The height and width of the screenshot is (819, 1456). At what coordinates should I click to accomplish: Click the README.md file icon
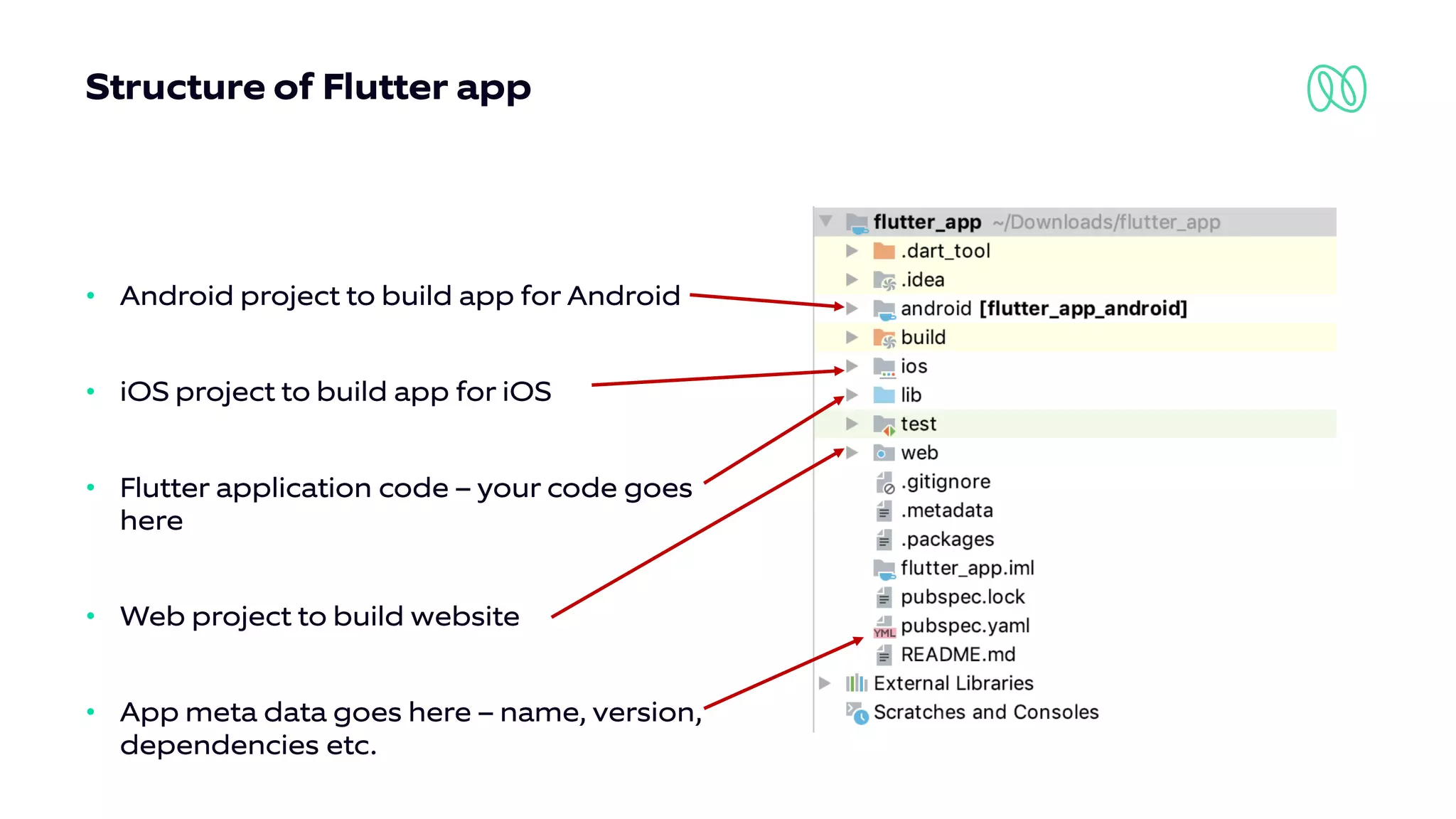pyautogui.click(x=884, y=655)
